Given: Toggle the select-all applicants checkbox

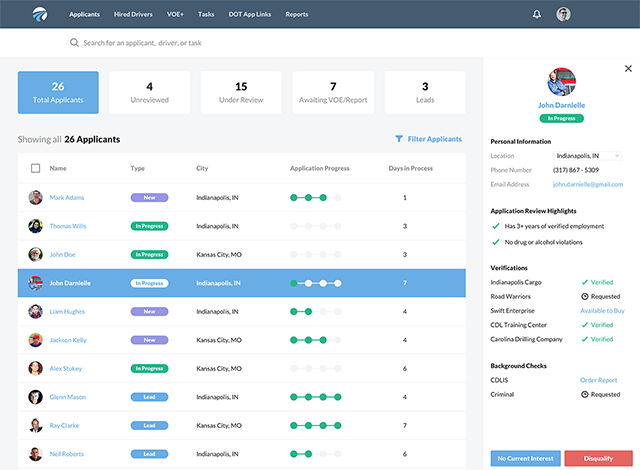Looking at the screenshot, I should 36,168.
